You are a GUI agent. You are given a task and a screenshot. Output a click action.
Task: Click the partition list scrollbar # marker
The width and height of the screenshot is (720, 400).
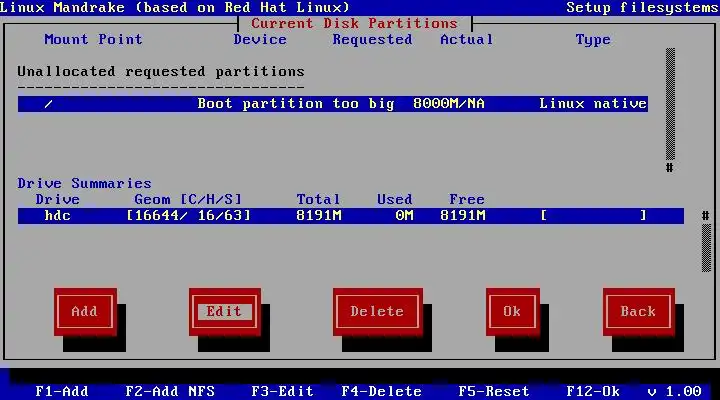coord(670,168)
